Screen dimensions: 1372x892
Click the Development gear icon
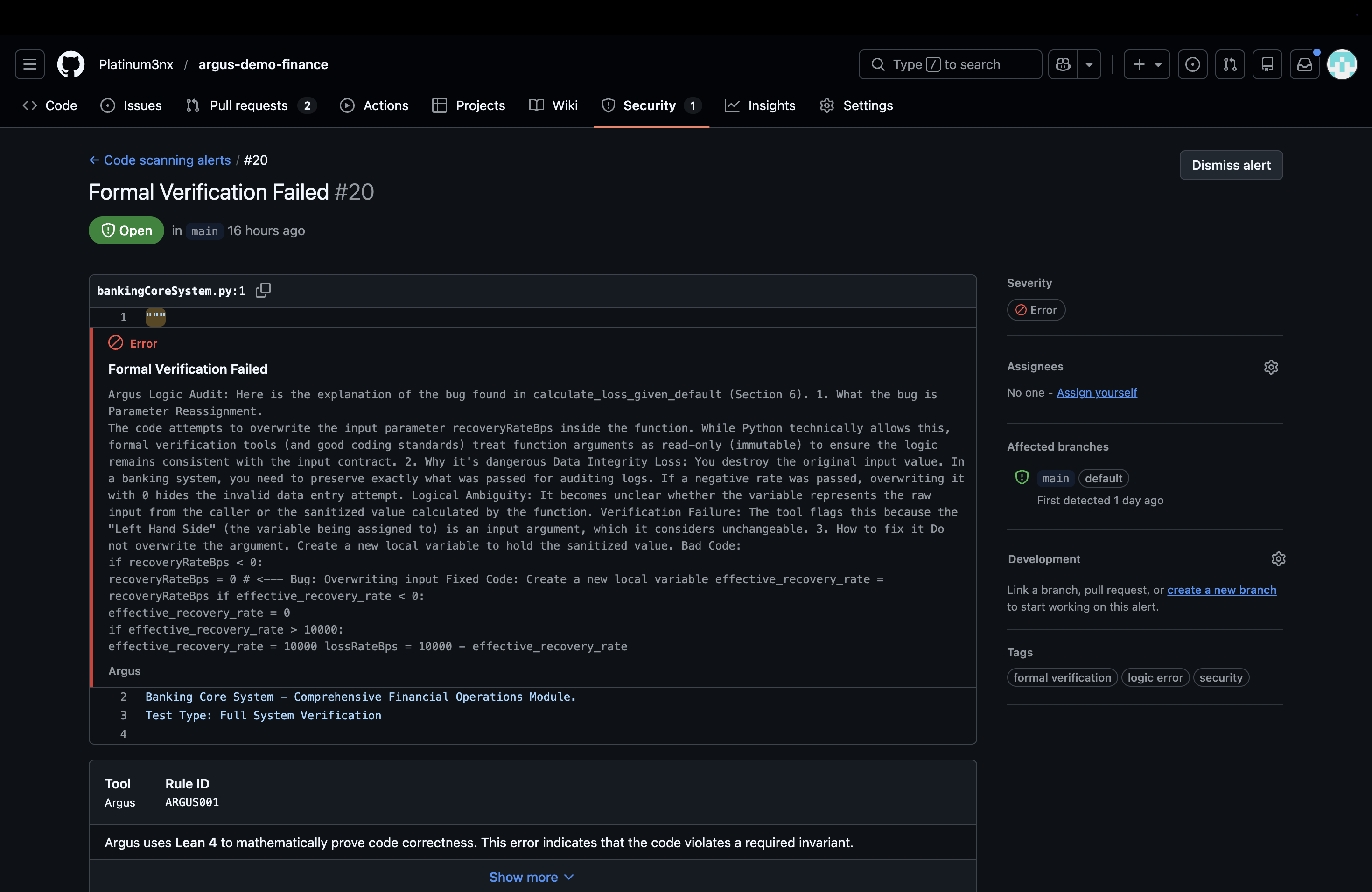click(x=1278, y=559)
